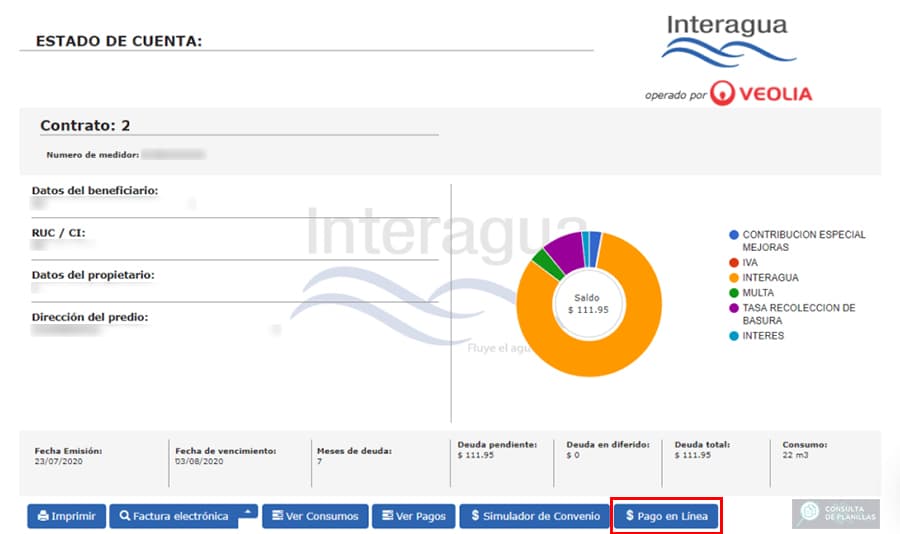Click the ESTADO DE CUENTA heading

[119, 41]
